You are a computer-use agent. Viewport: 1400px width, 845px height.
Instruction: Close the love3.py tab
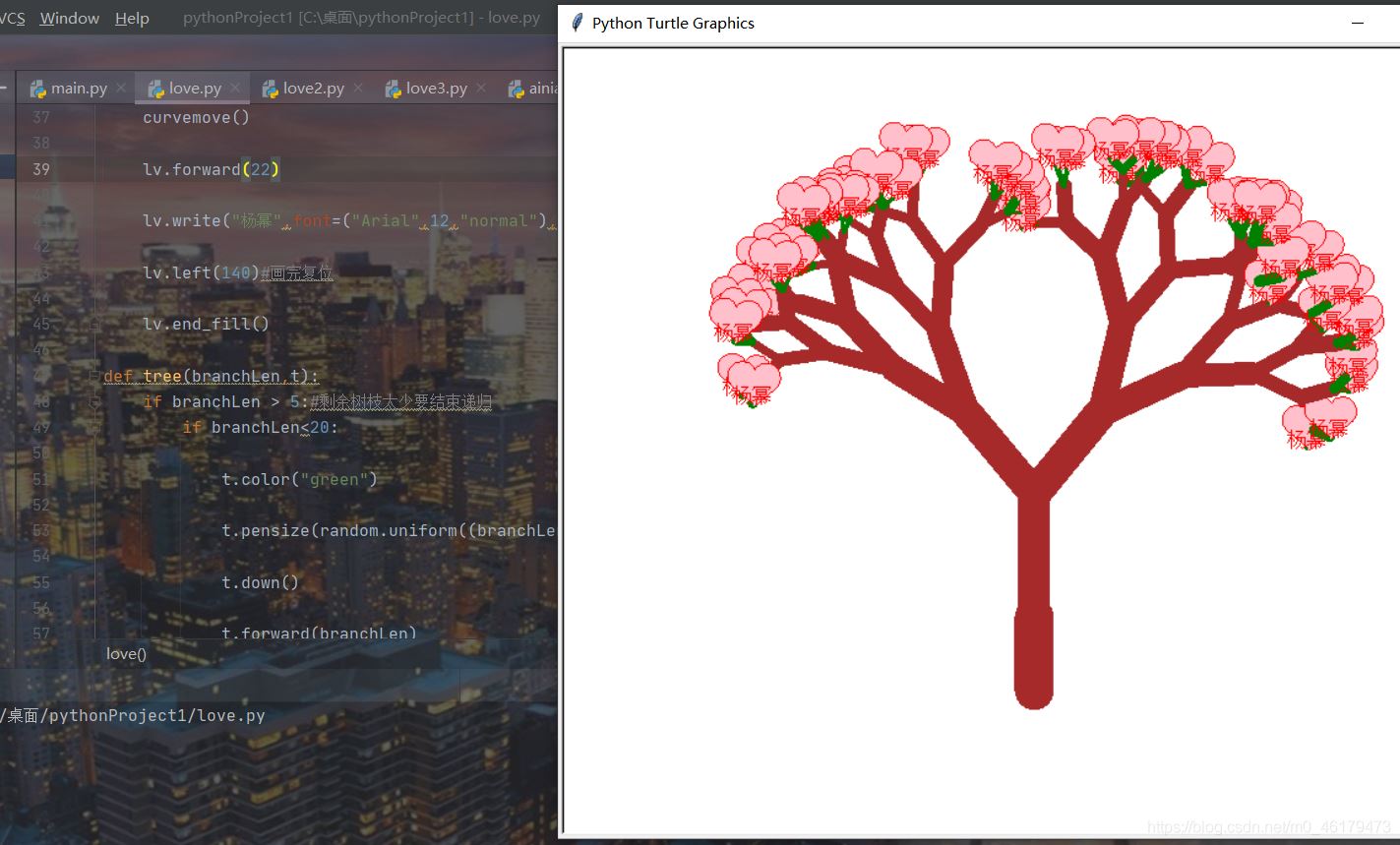tap(481, 88)
